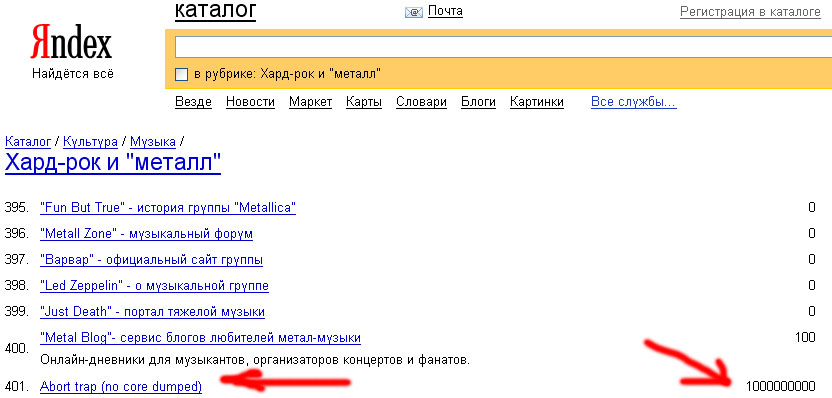Open "Fun But True" Metallica history link
Screen dimensions: 832x398
pyautogui.click(x=168, y=207)
